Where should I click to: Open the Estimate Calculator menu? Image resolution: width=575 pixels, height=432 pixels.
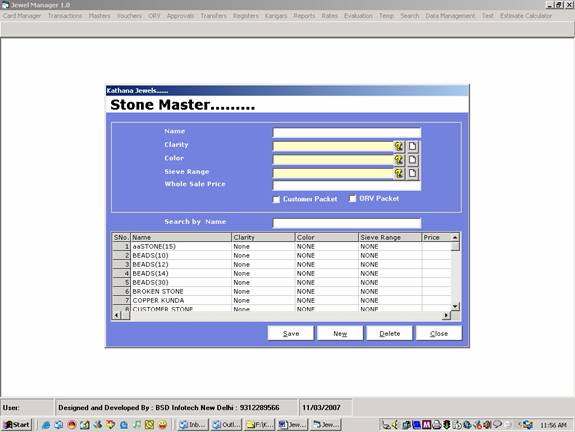click(x=526, y=16)
